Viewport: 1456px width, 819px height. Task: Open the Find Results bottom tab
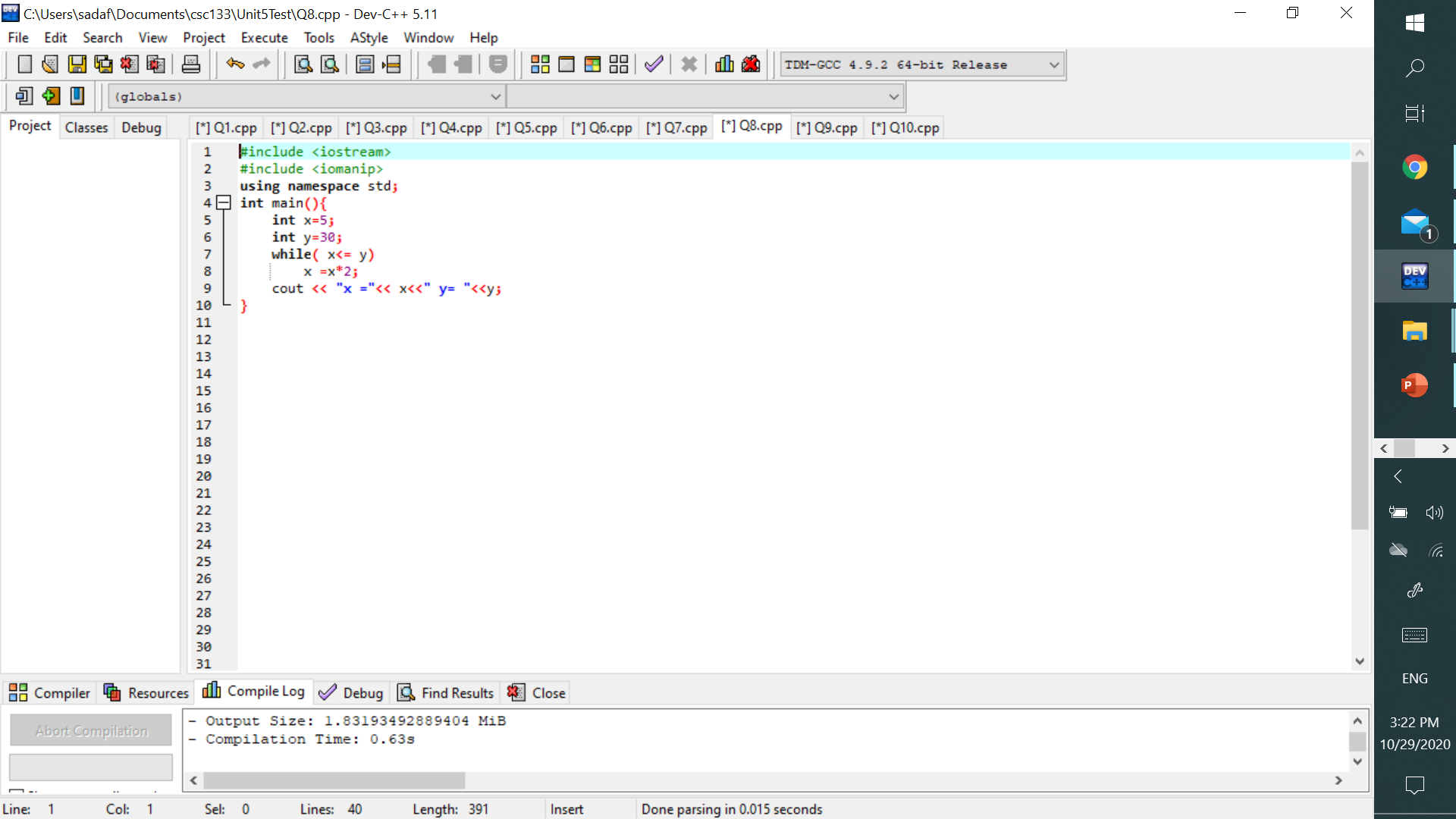(446, 692)
